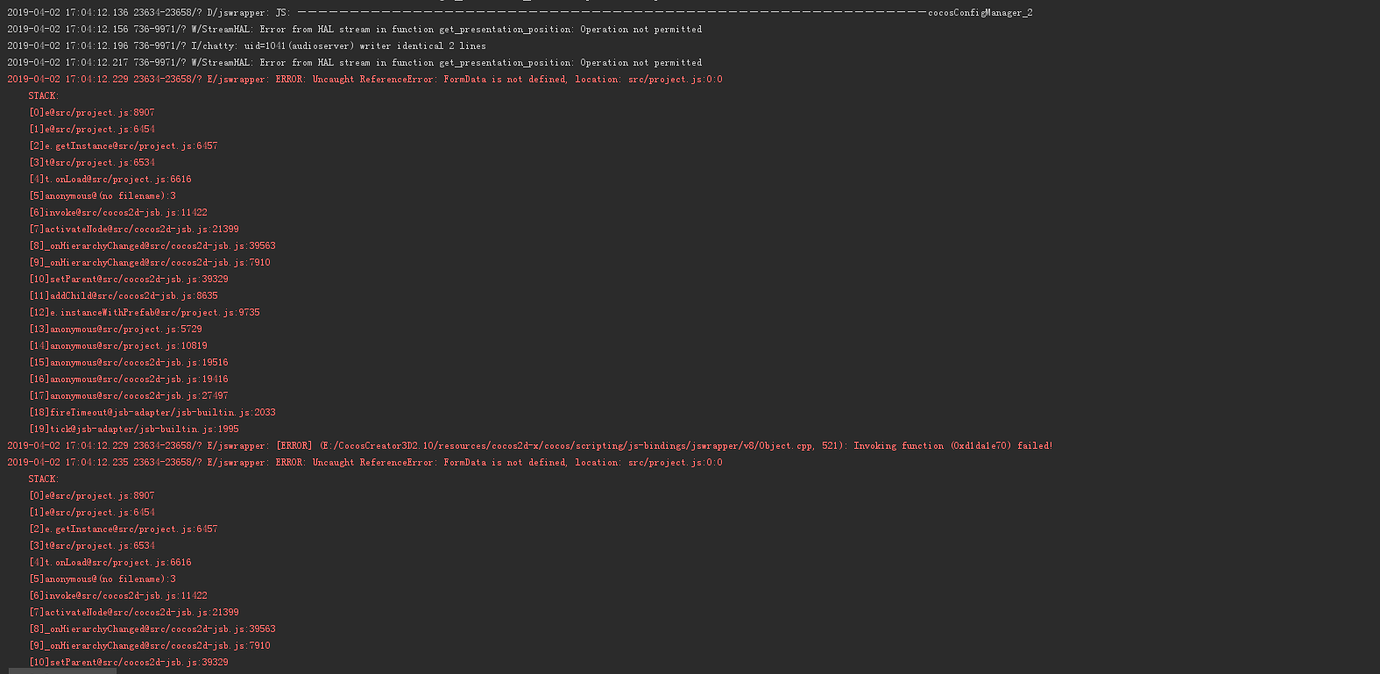Select the anonymous project.js:5729 stack frame
The height and width of the screenshot is (674, 1380).
pyautogui.click(x=115, y=329)
